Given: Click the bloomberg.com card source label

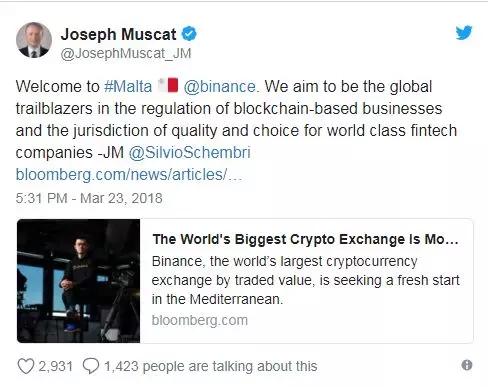Looking at the screenshot, I should click(x=200, y=320).
